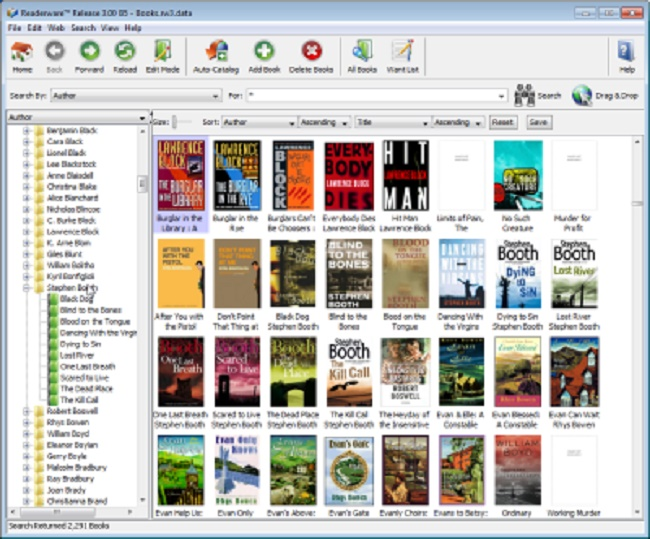Click the binoculars Search icon
The height and width of the screenshot is (539, 650).
pyautogui.click(x=524, y=96)
